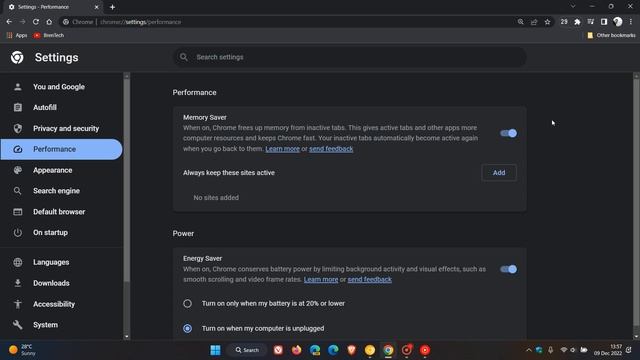Switch to Chrome in the taskbar

click(x=388, y=350)
